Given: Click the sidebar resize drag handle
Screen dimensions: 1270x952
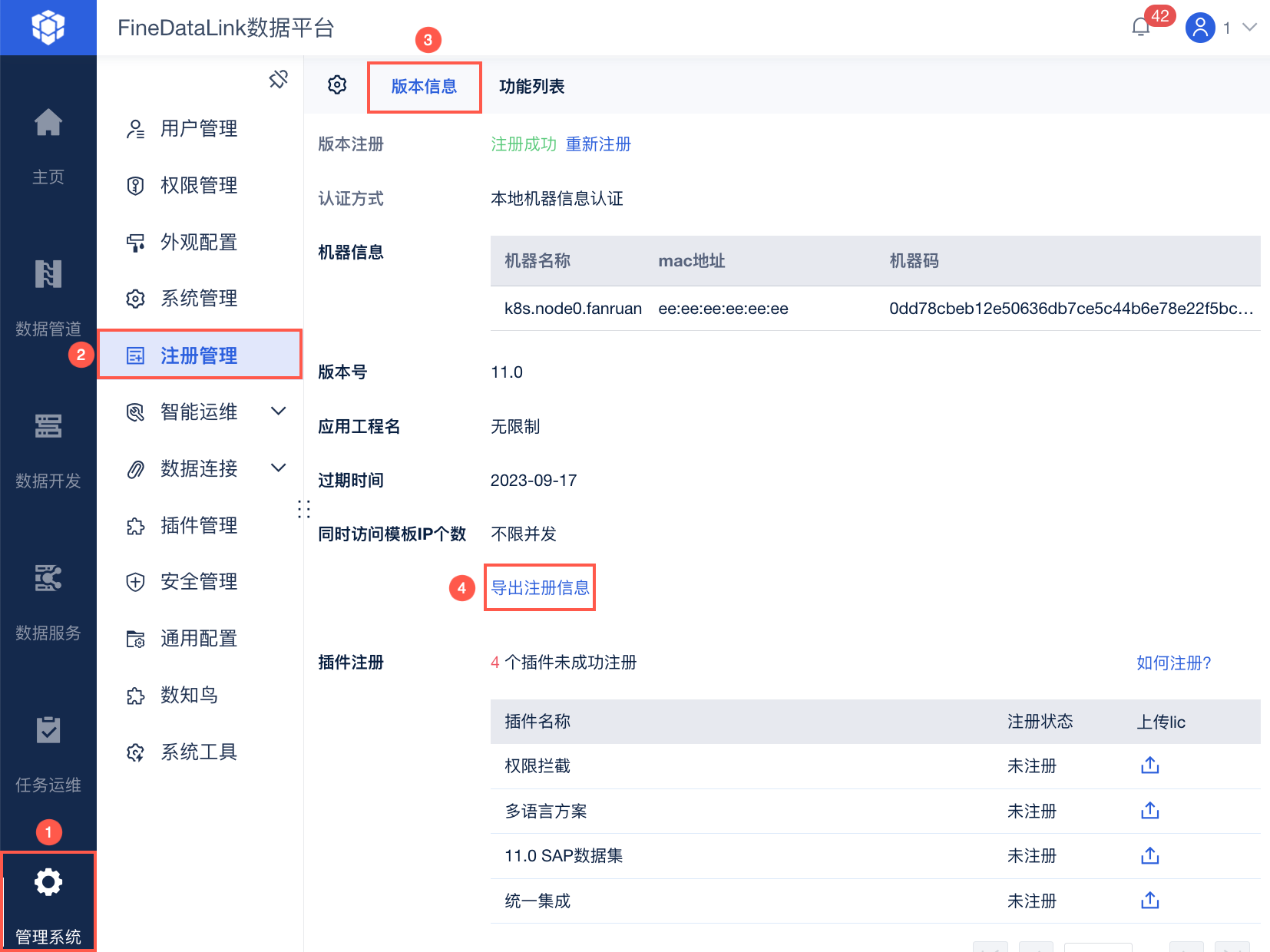Looking at the screenshot, I should tap(303, 509).
